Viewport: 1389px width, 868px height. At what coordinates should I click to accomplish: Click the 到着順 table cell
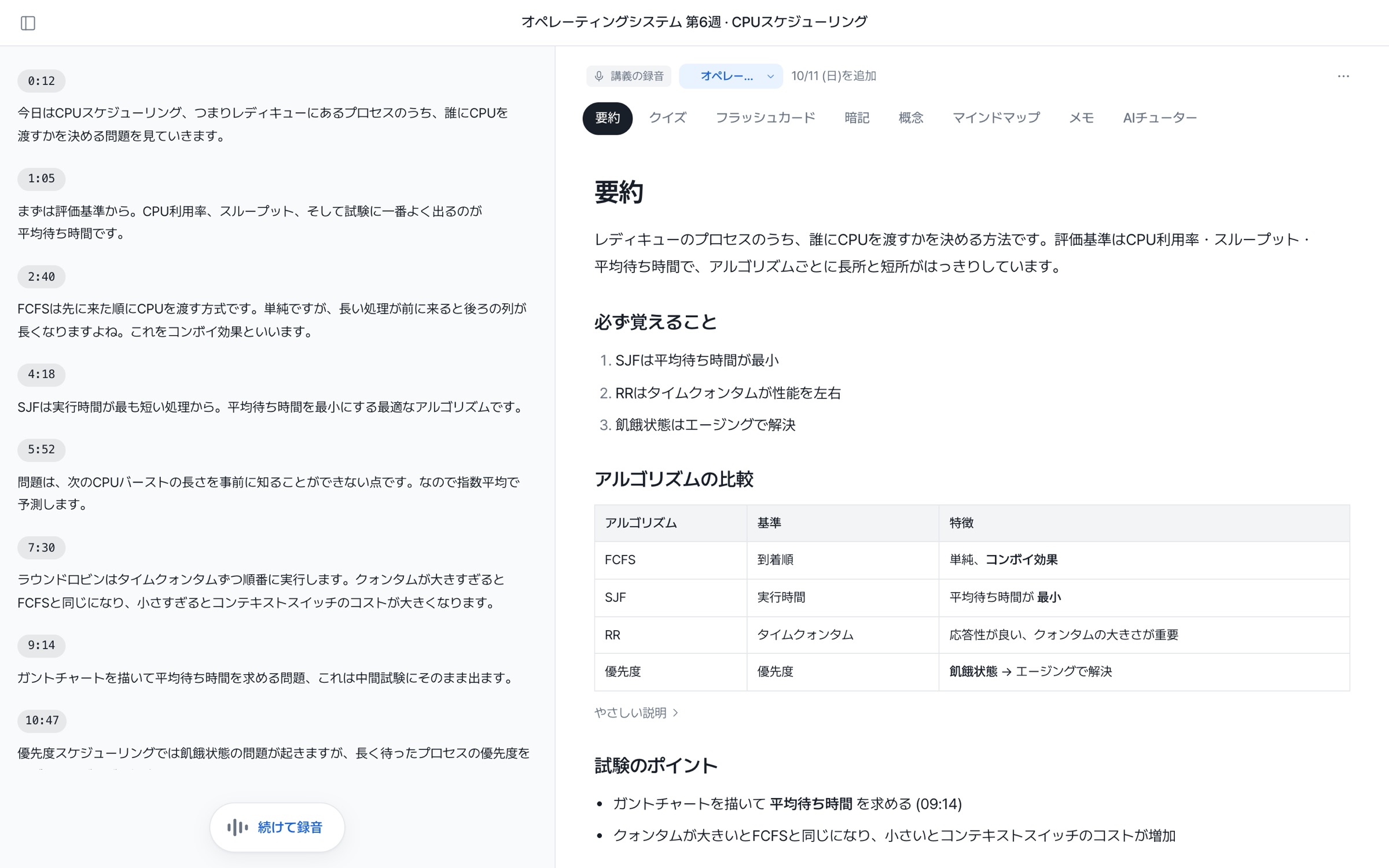[843, 560]
